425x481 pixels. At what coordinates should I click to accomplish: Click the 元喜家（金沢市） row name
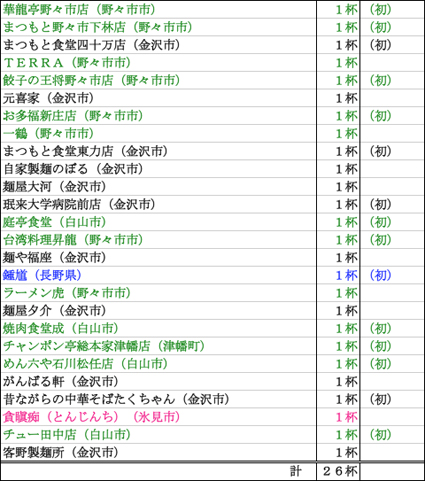click(x=49, y=98)
